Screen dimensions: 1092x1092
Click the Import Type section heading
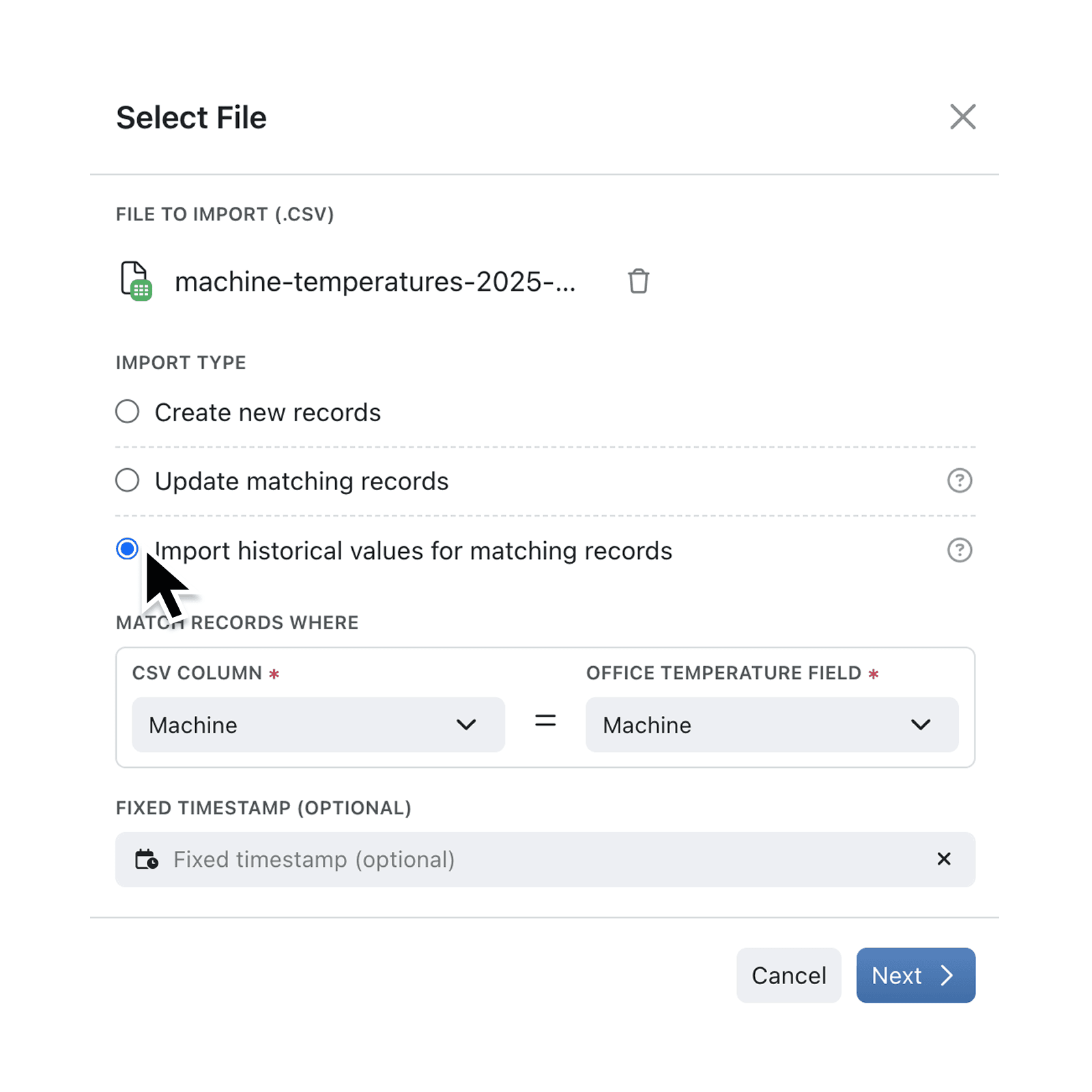pyautogui.click(x=180, y=362)
